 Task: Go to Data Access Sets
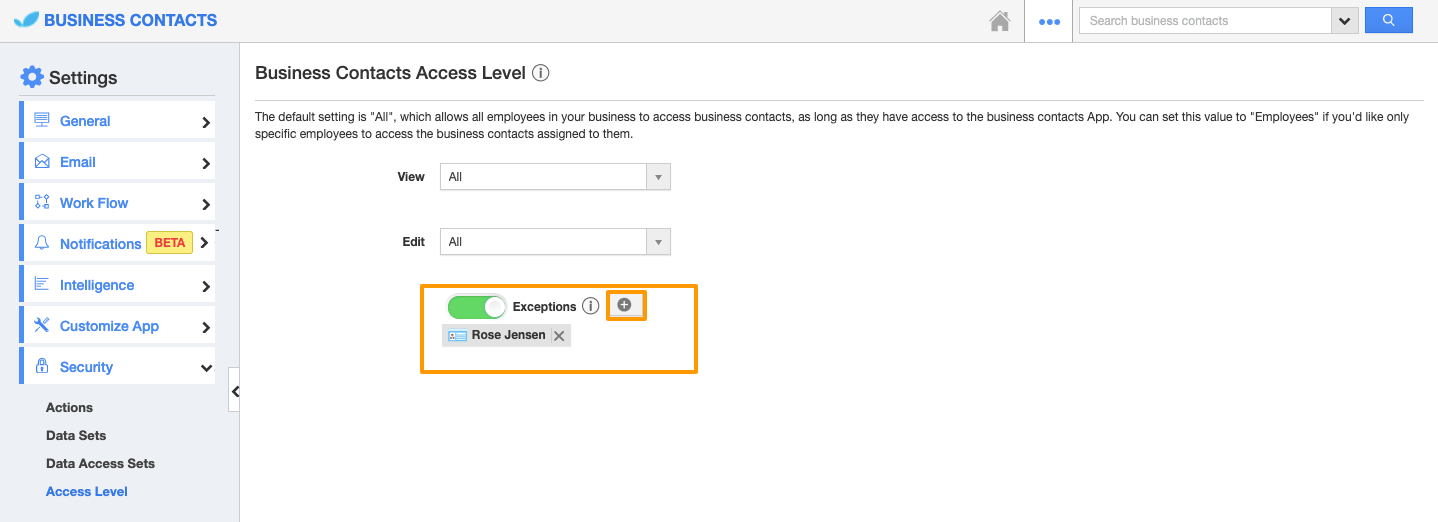click(x=100, y=463)
